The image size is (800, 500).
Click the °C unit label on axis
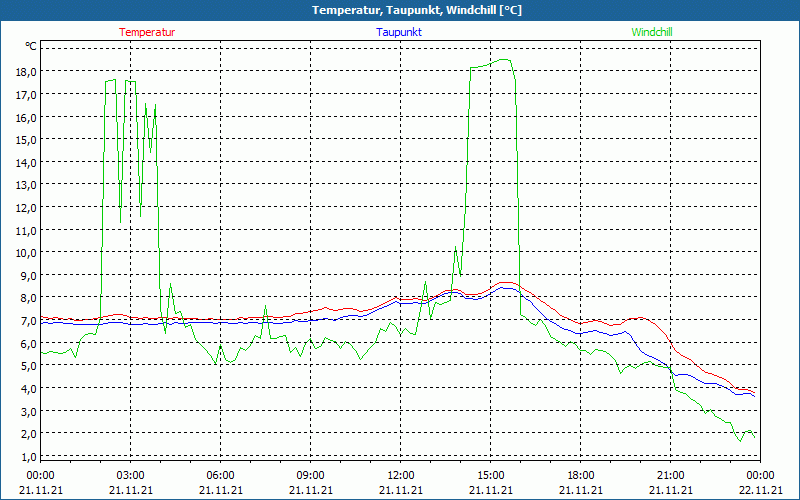[31, 46]
